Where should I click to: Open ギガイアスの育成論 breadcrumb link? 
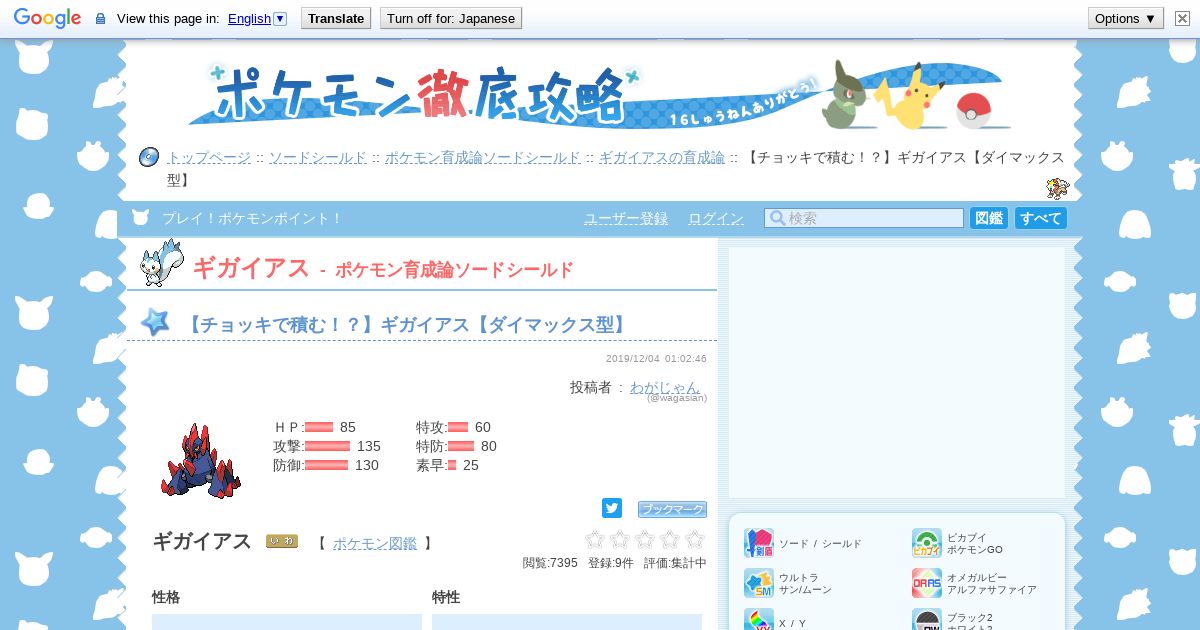coord(662,157)
